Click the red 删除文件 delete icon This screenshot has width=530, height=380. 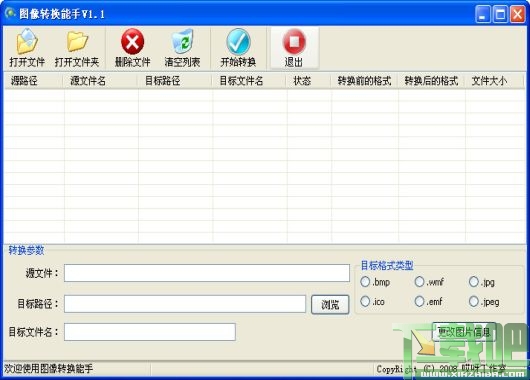pos(132,42)
